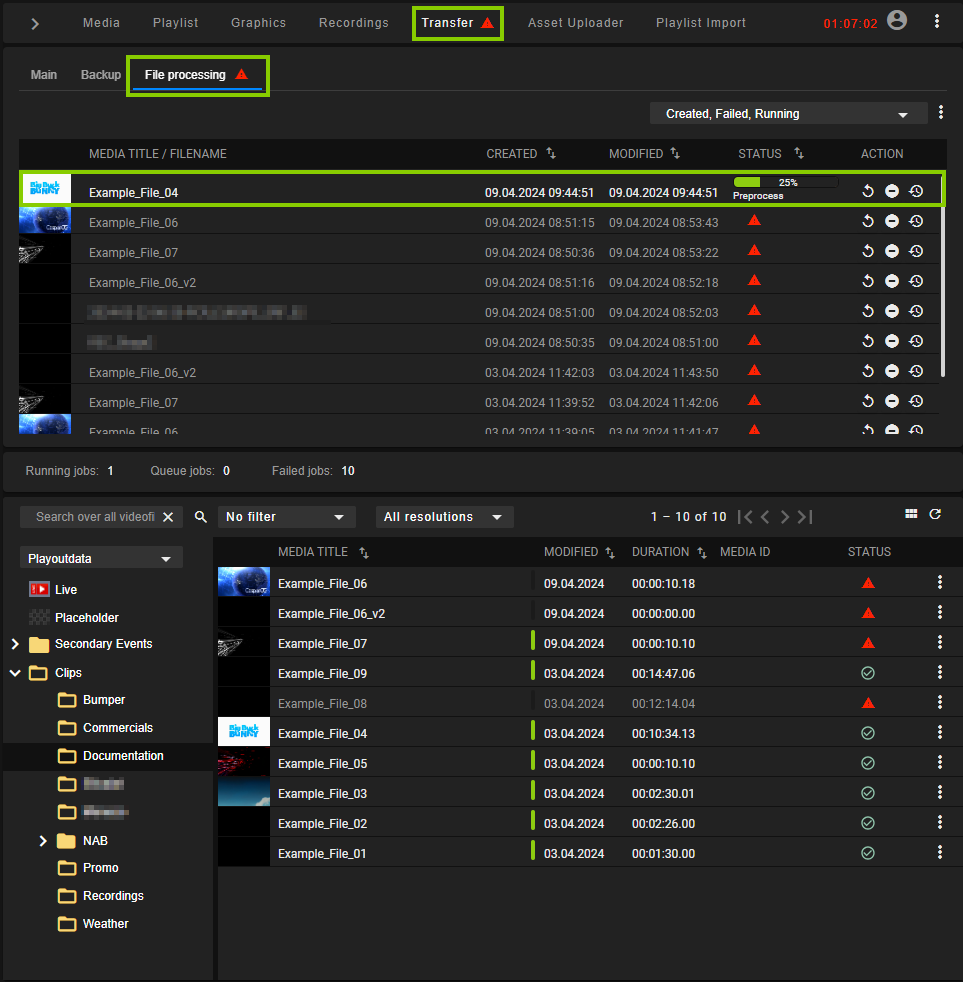The width and height of the screenshot is (963, 982).
Task: Open the Recordings menu item
Action: tap(353, 22)
